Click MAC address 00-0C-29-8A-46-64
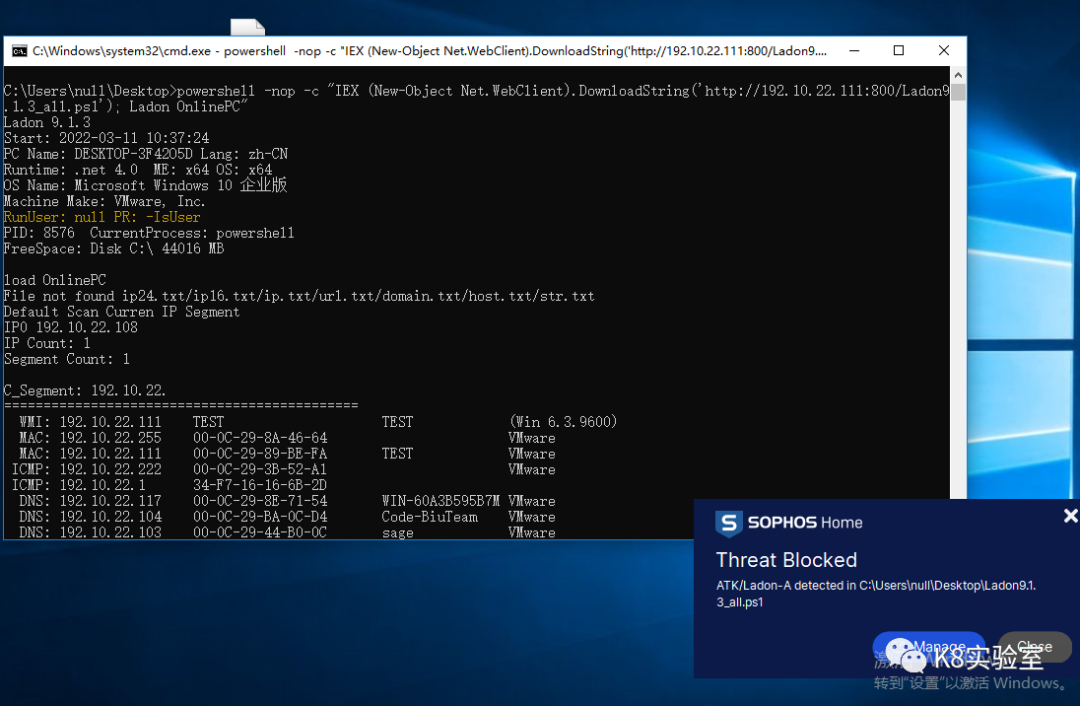 click(x=260, y=438)
